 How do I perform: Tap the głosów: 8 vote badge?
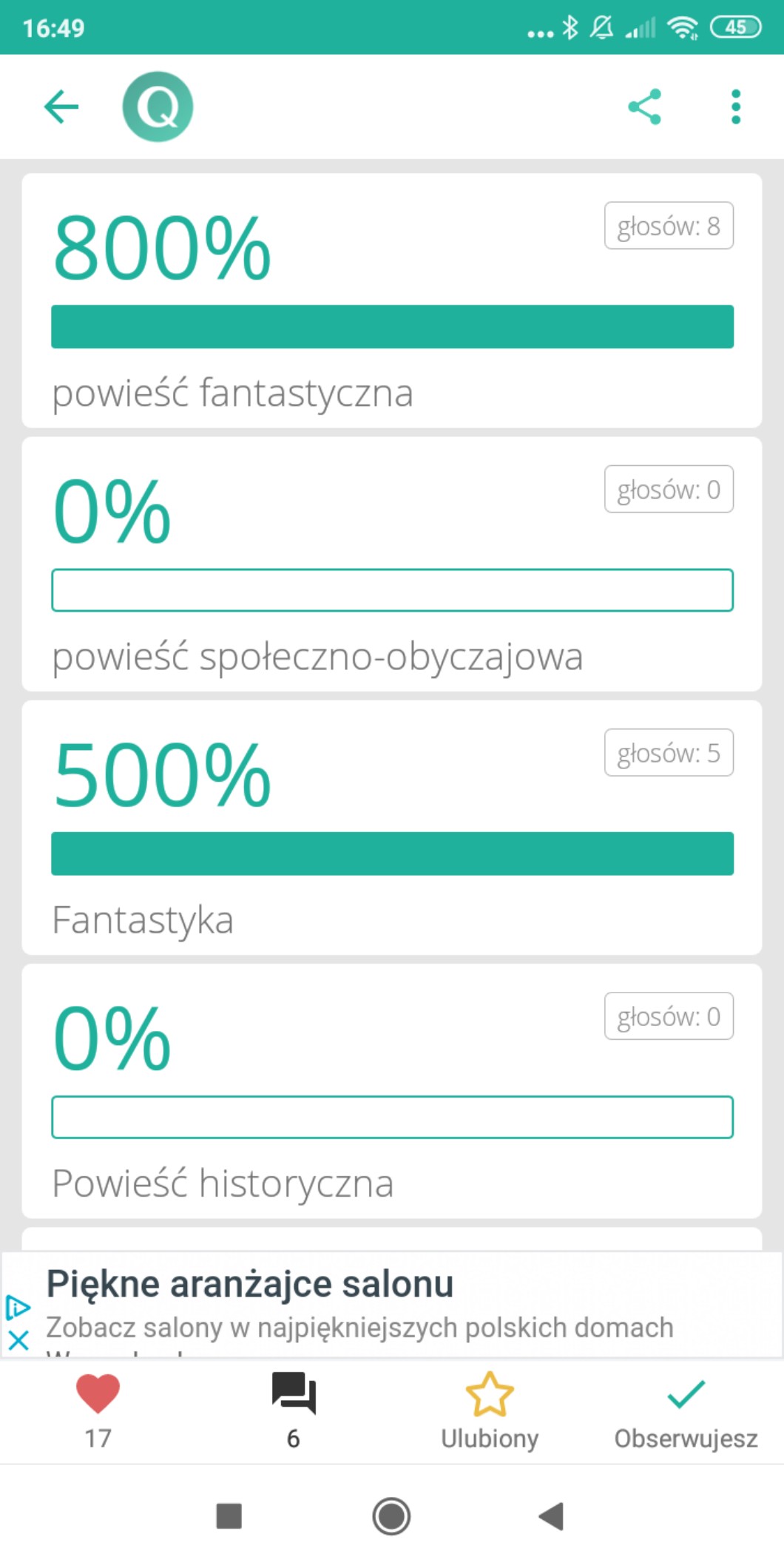[669, 226]
